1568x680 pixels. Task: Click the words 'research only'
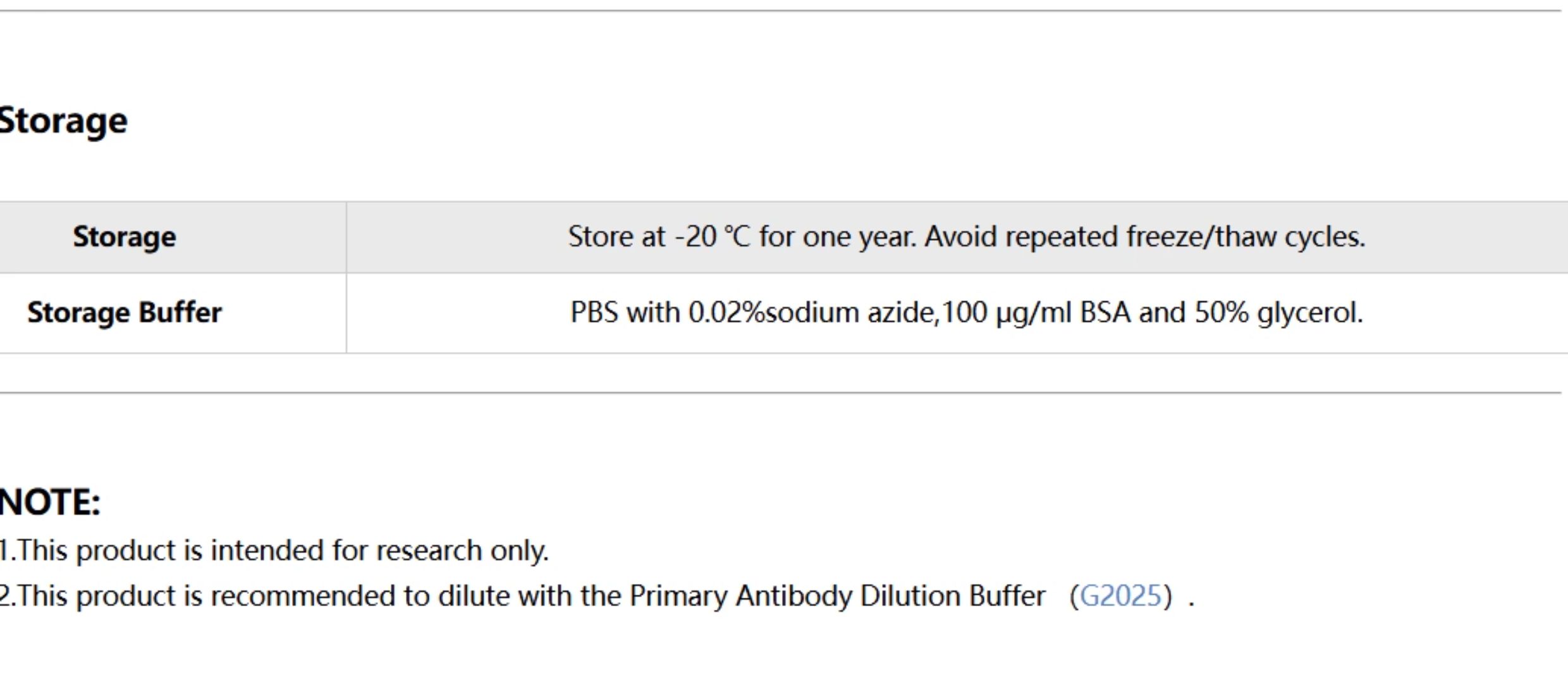coord(462,550)
